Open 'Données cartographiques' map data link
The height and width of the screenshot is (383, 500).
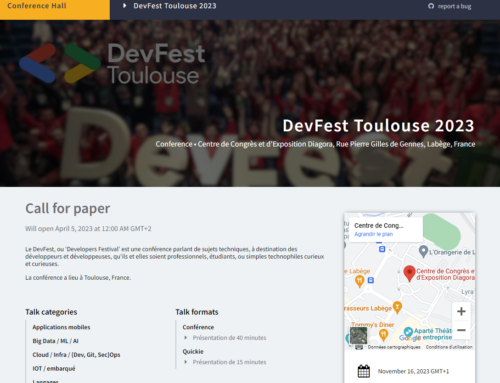[x=394, y=347]
